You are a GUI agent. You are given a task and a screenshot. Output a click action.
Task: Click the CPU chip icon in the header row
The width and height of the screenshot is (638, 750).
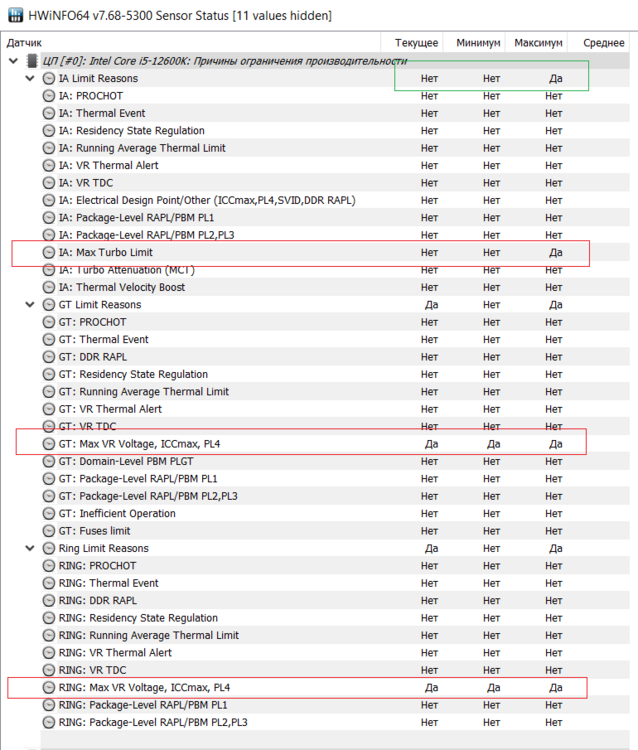[x=32, y=61]
